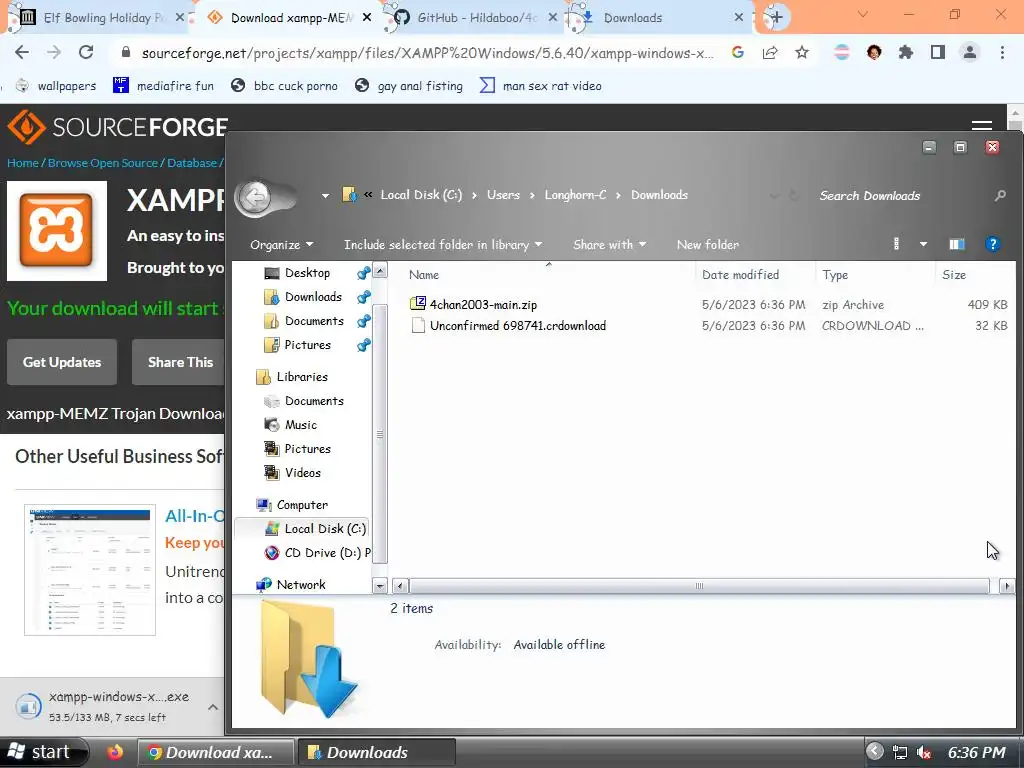1024x768 pixels.
Task: Change your view icon in Explorer
Action: click(897, 244)
